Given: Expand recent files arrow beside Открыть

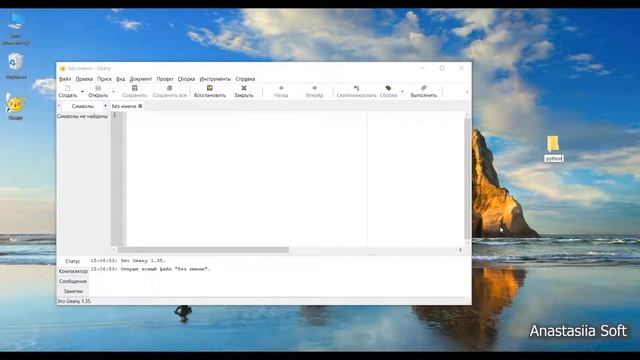Looking at the screenshot, I should click(113, 91).
